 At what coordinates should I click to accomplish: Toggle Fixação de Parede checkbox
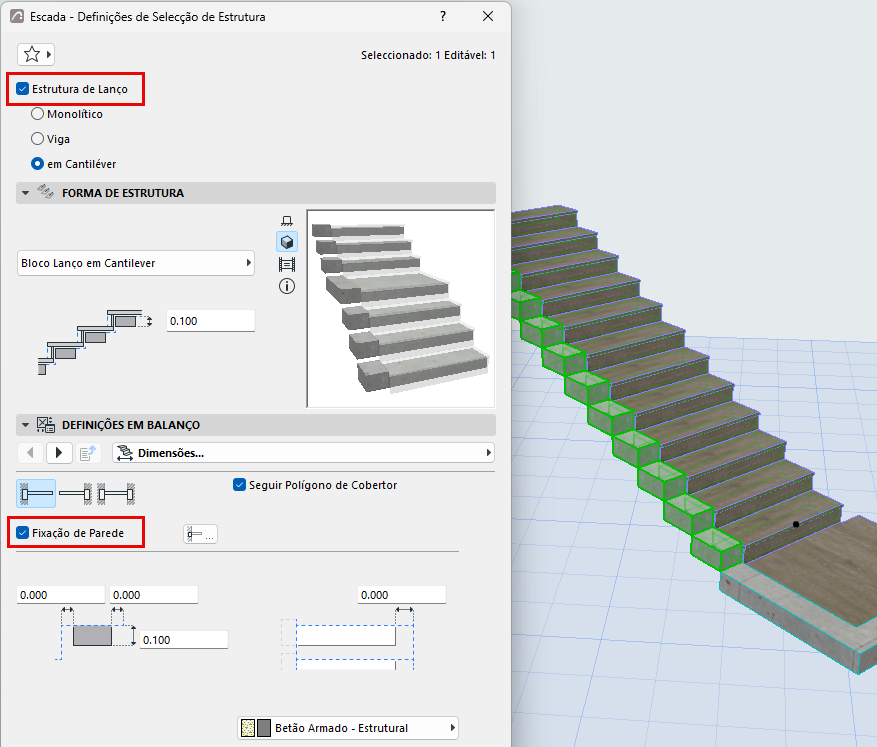22,533
